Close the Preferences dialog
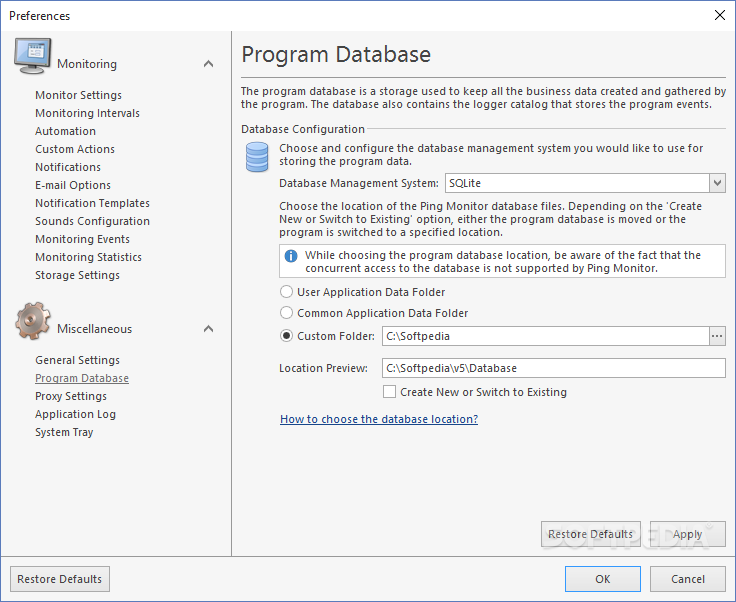The height and width of the screenshot is (602, 736). (x=720, y=15)
